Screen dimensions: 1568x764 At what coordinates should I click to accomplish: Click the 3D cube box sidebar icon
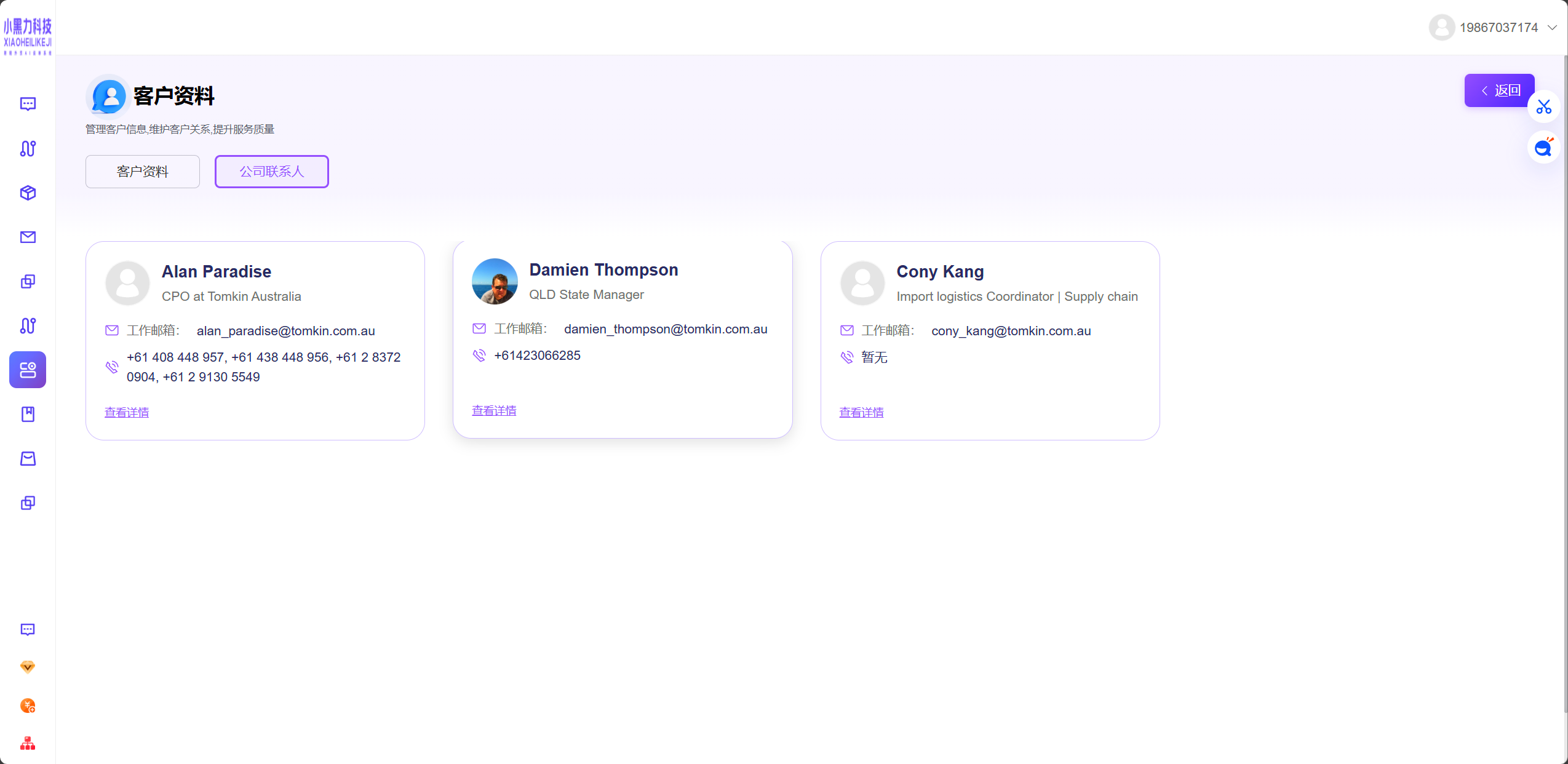tap(28, 193)
